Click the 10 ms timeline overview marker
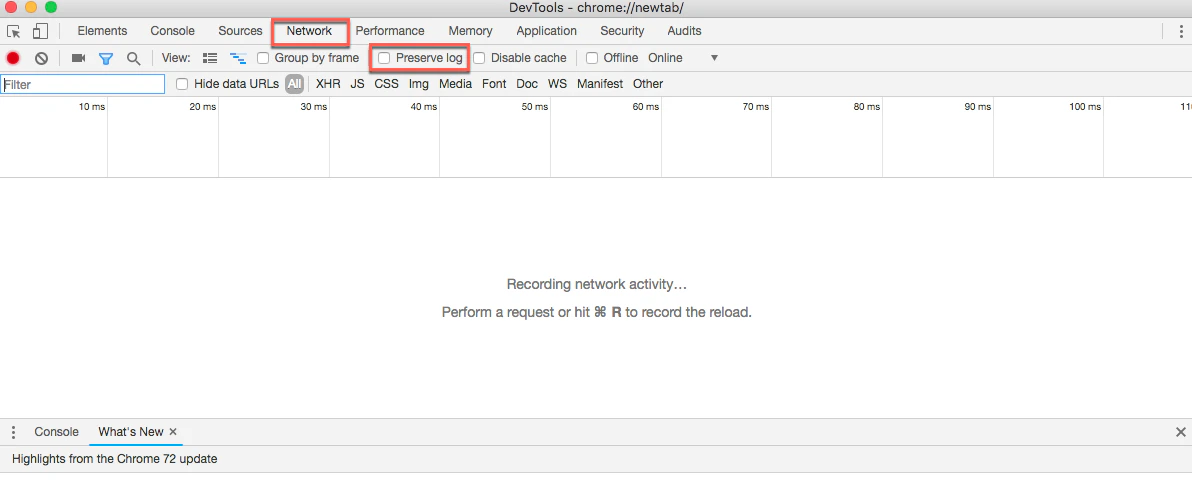The height and width of the screenshot is (486, 1192). click(92, 107)
